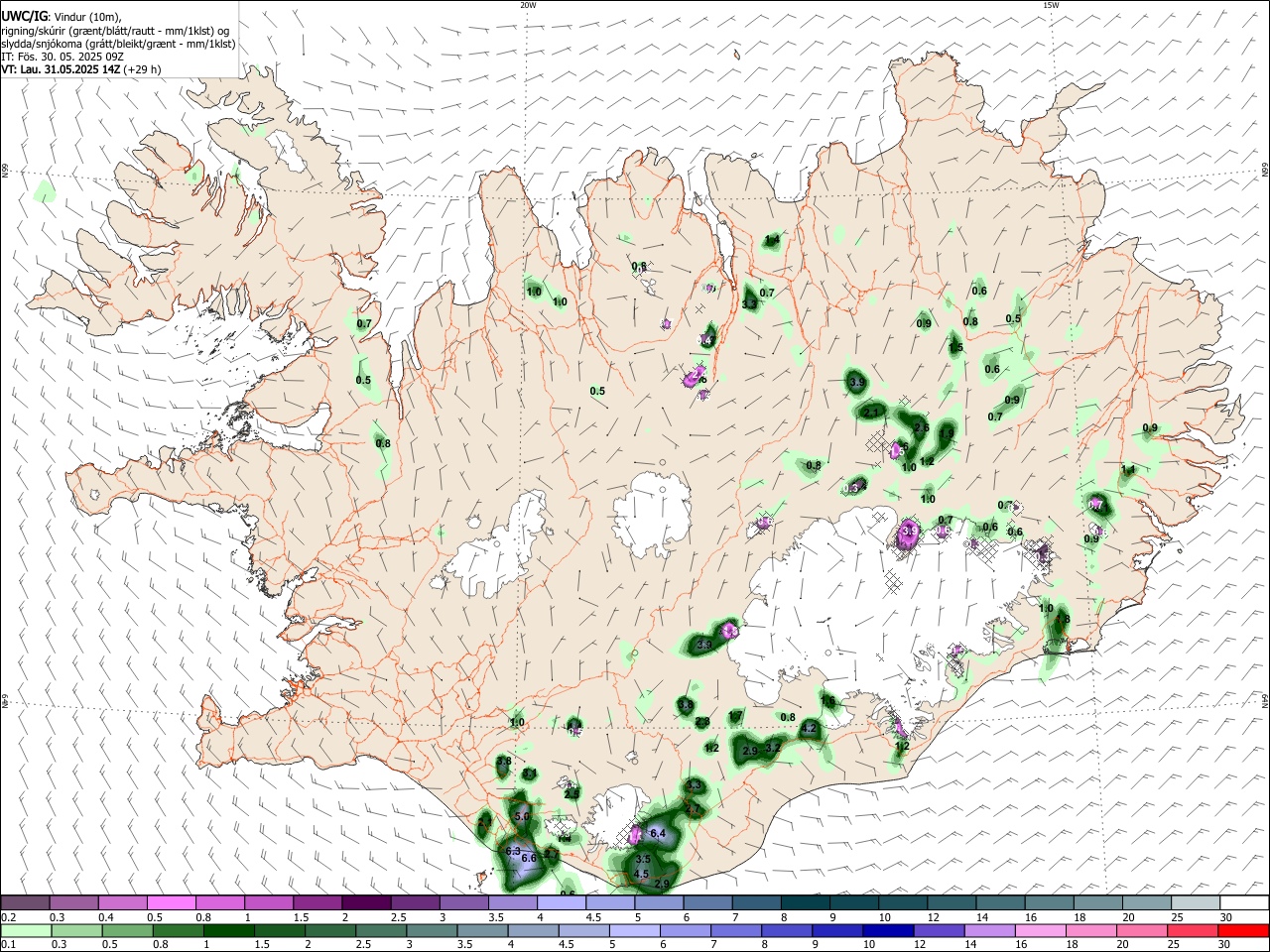Click the 6.3 precipitation value on the map
Image resolution: width=1270 pixels, height=952 pixels.
513,851
